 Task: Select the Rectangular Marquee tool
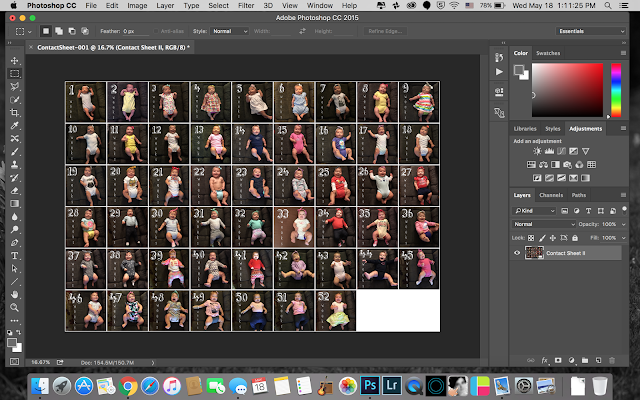pyautogui.click(x=15, y=74)
